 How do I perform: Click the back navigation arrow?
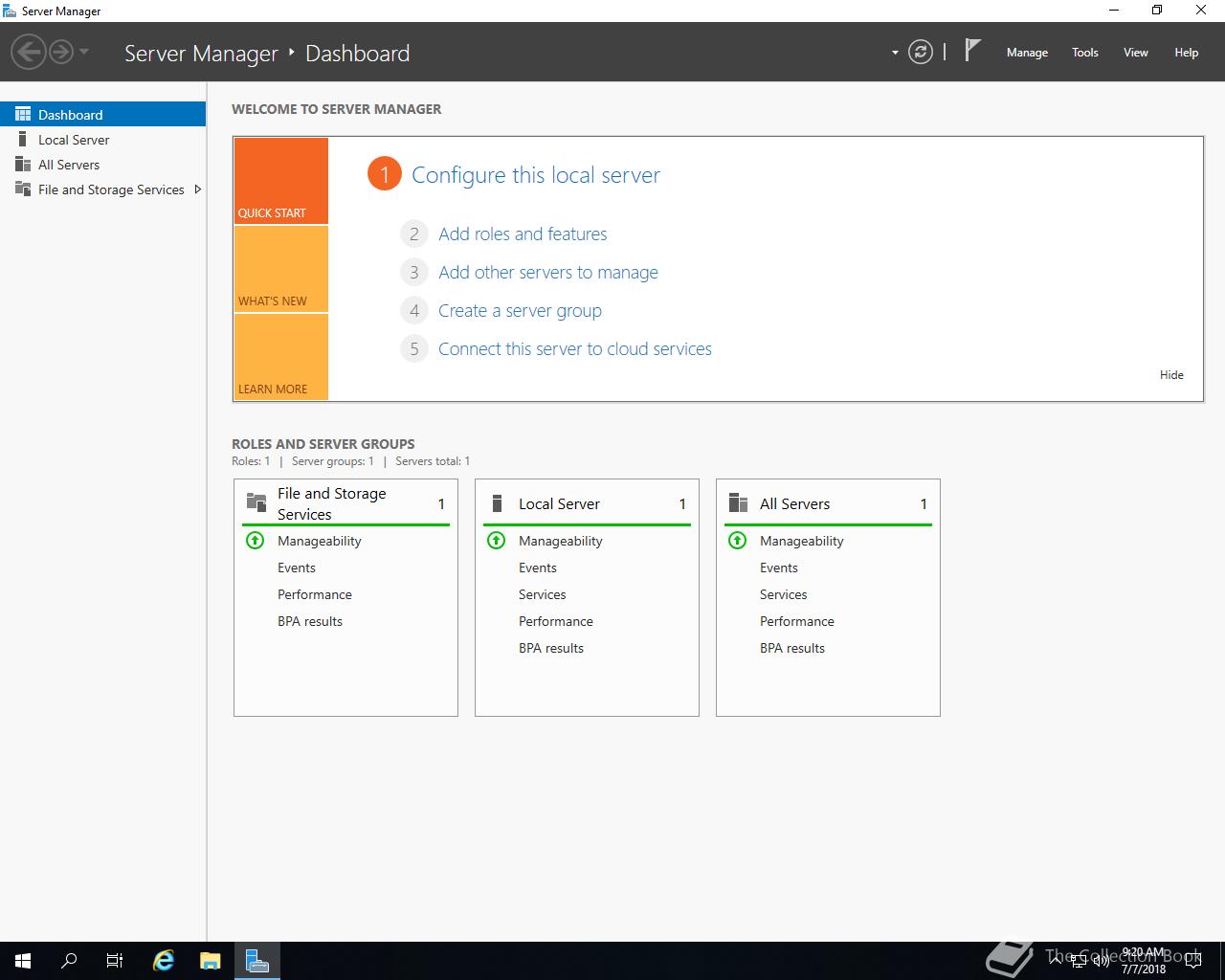29,52
